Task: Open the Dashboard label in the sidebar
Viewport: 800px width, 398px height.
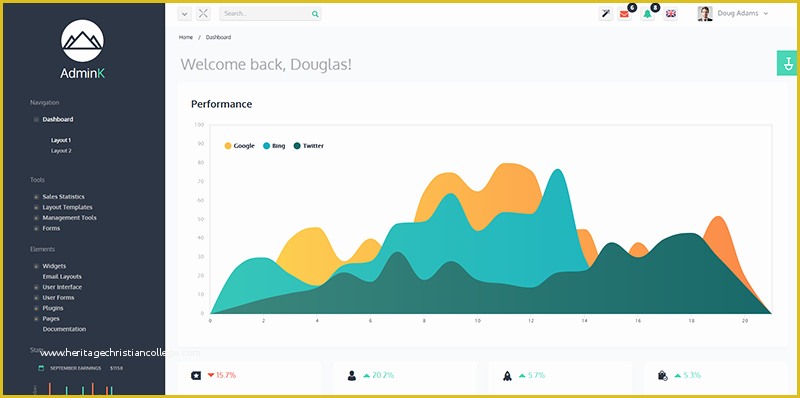Action: (58, 119)
